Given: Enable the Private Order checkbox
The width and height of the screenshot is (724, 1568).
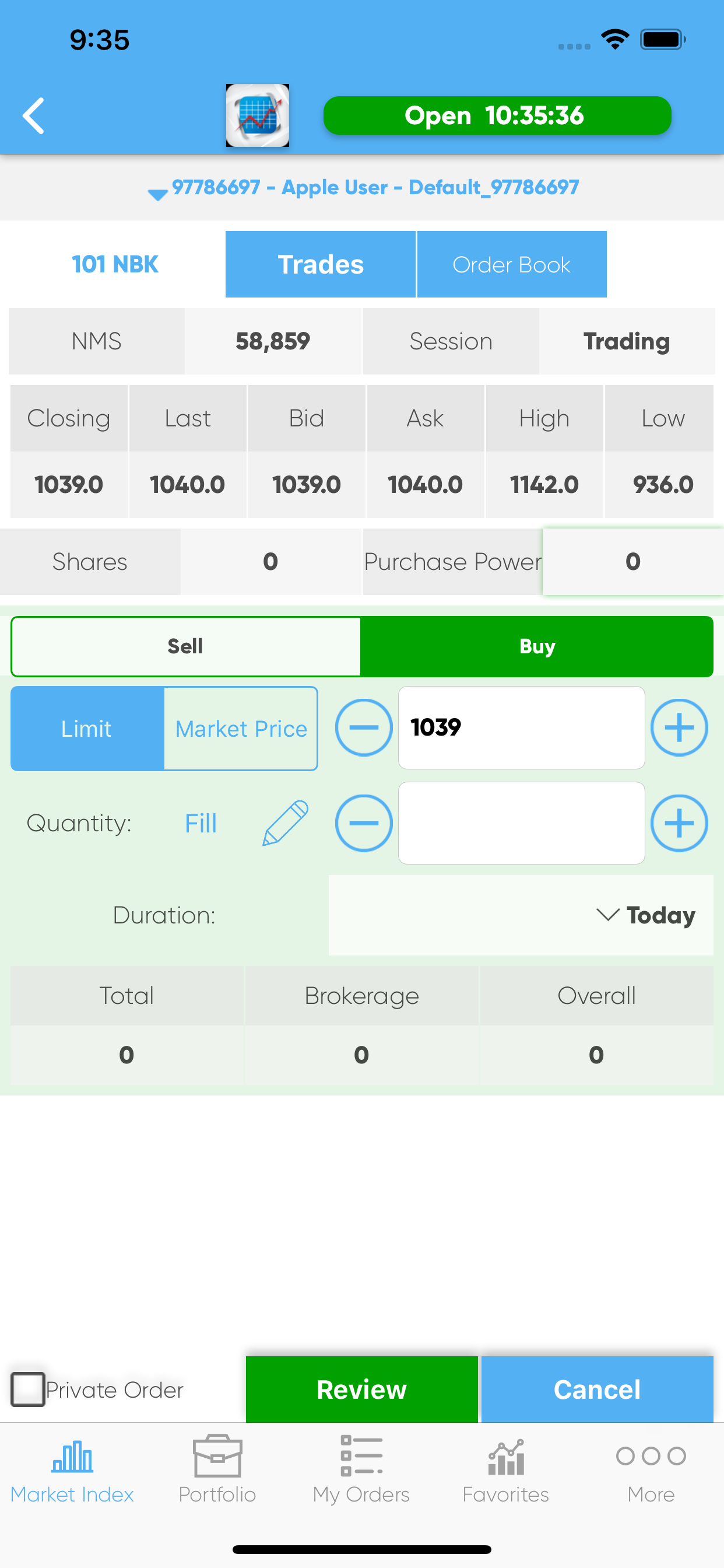Looking at the screenshot, I should (x=28, y=1389).
